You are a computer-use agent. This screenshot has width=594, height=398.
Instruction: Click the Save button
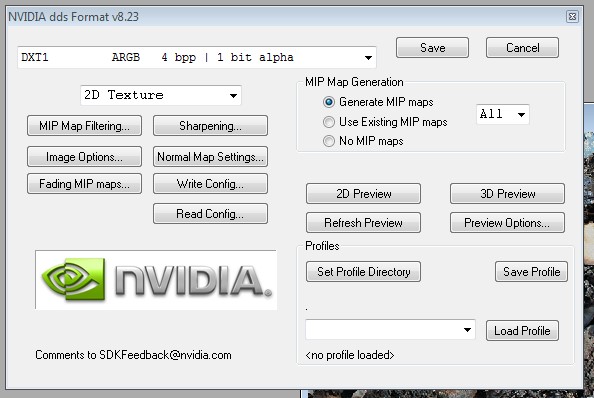[432, 48]
